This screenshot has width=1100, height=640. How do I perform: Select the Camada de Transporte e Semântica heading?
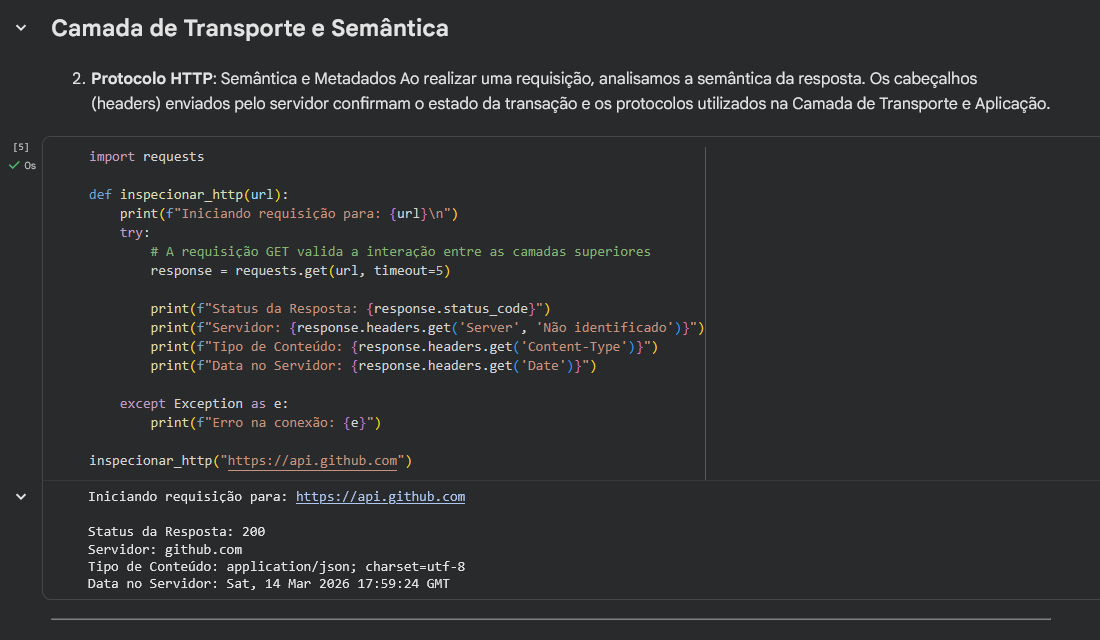click(x=249, y=29)
